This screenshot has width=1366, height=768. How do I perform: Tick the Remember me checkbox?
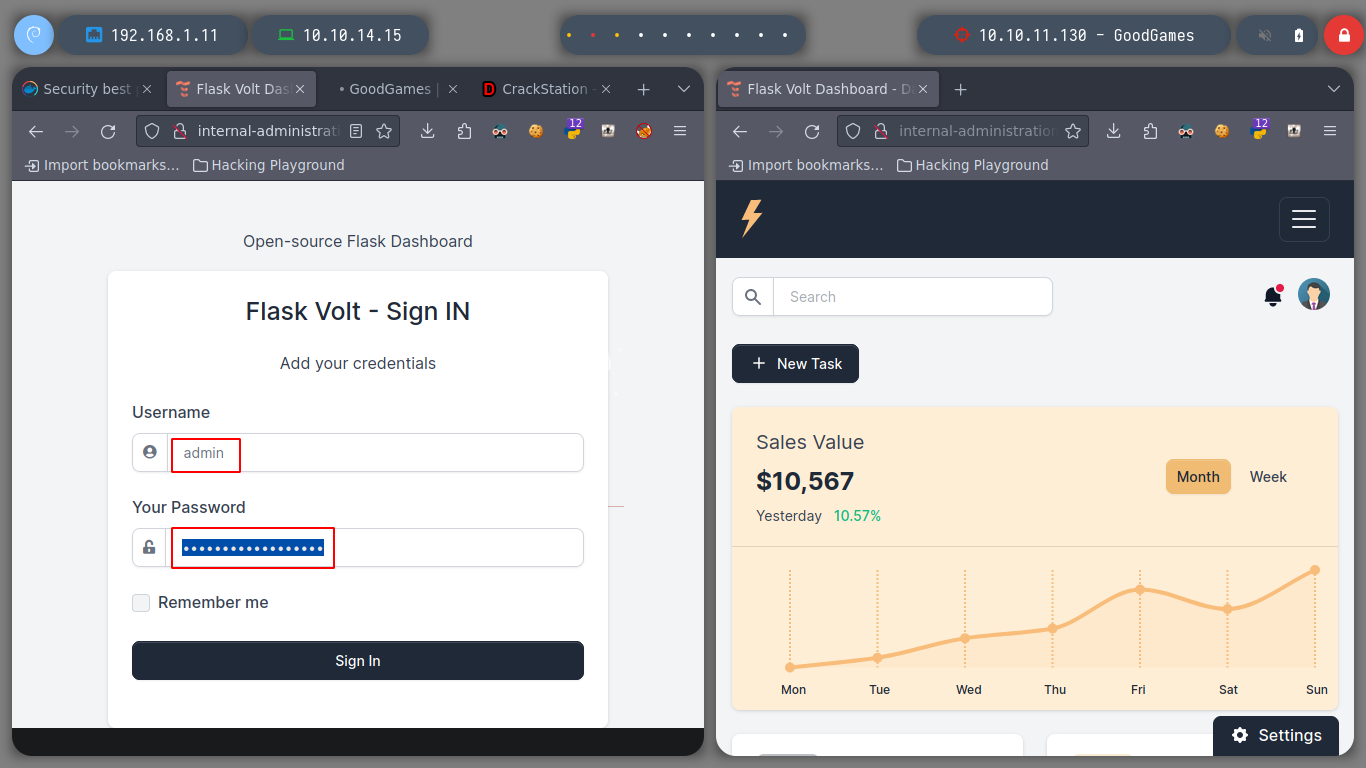(x=141, y=603)
